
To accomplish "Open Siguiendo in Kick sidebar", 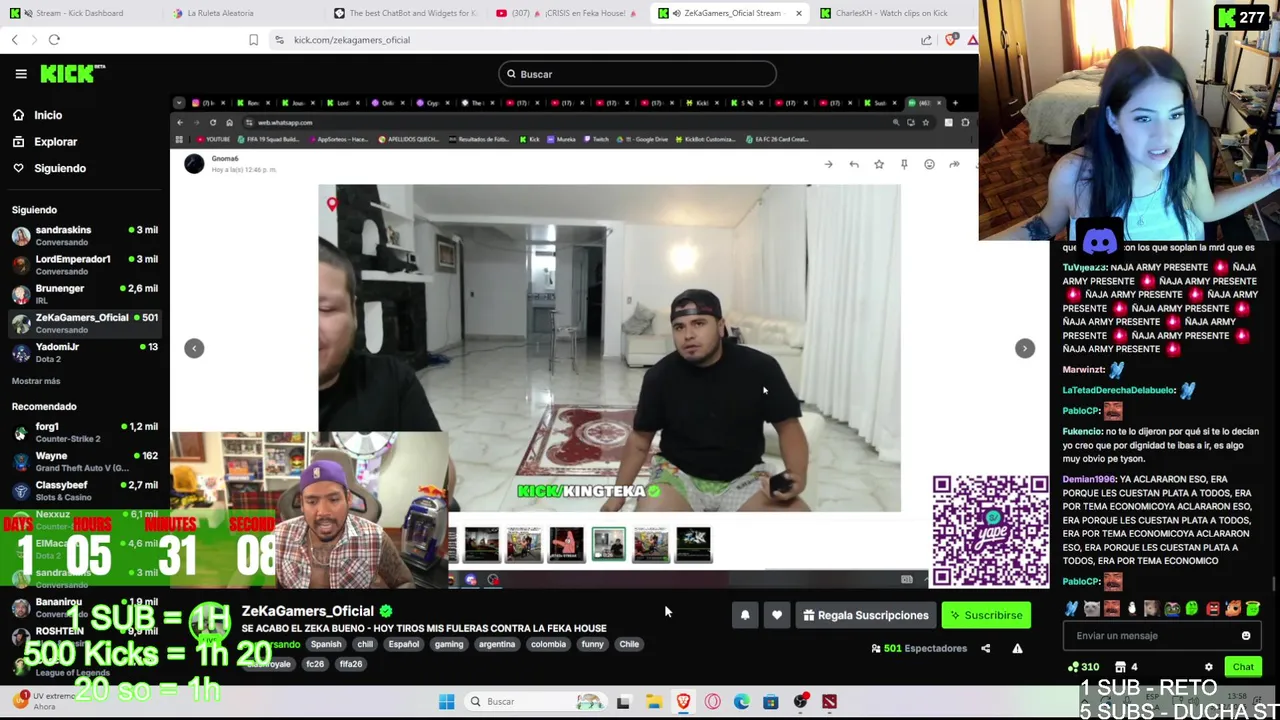I will coord(59,168).
